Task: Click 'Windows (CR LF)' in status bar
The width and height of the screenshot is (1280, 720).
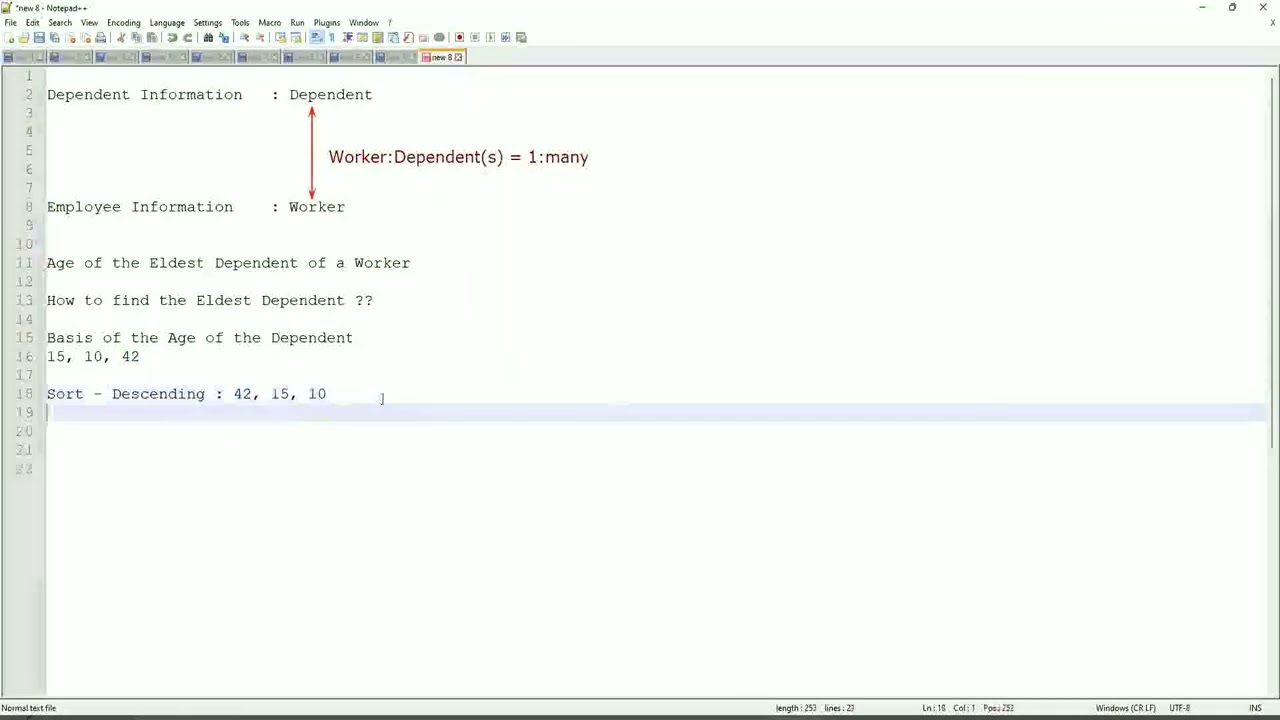Action: (1126, 708)
